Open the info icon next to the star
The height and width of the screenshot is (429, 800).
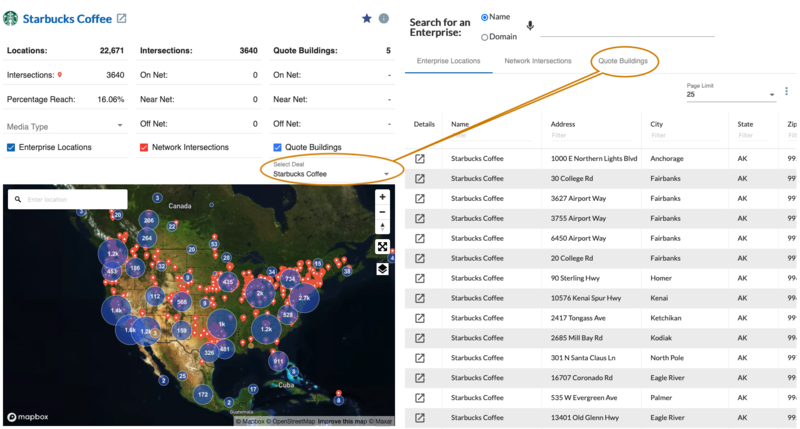click(384, 18)
